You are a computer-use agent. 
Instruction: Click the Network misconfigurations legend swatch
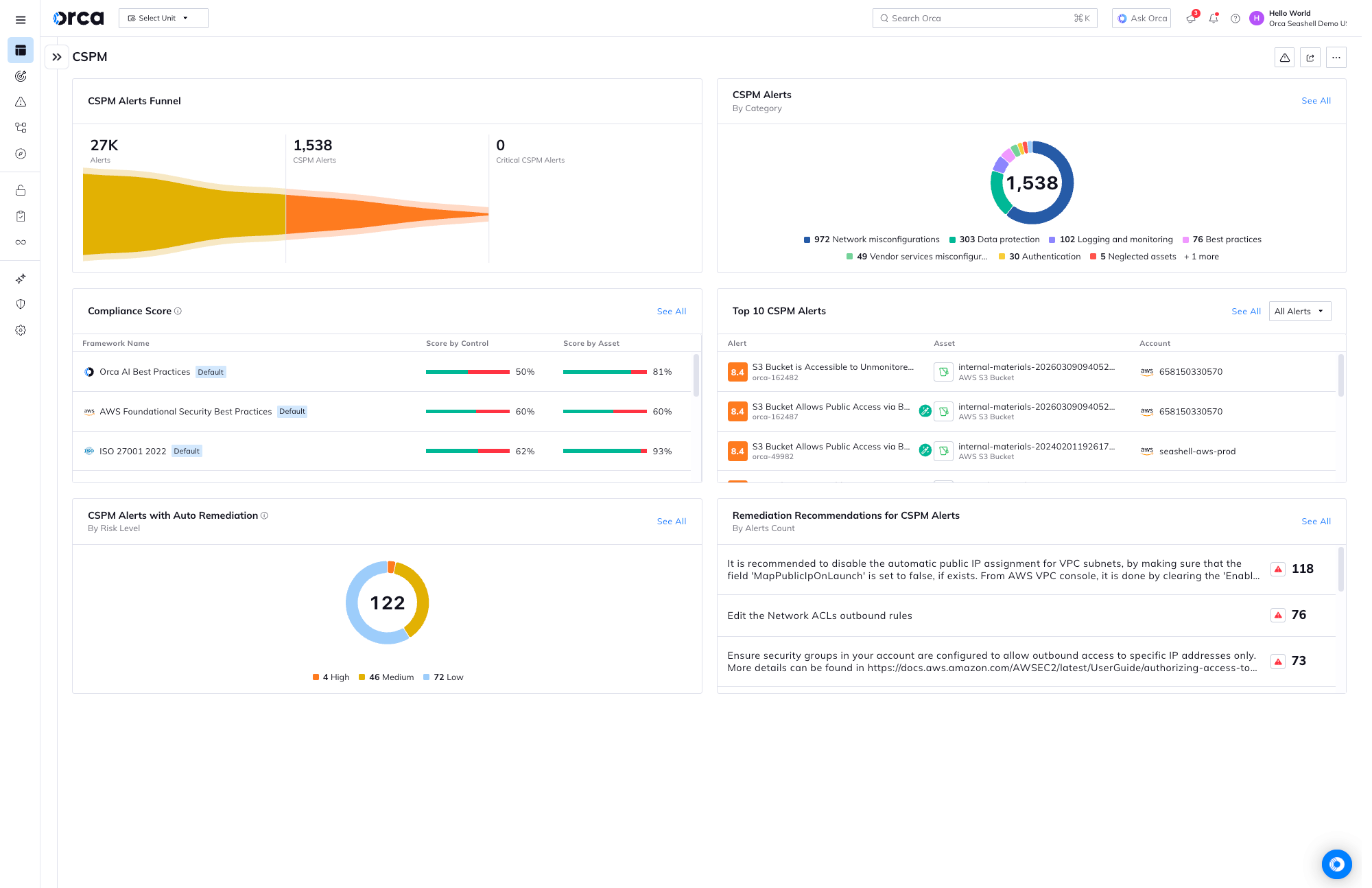coord(807,239)
